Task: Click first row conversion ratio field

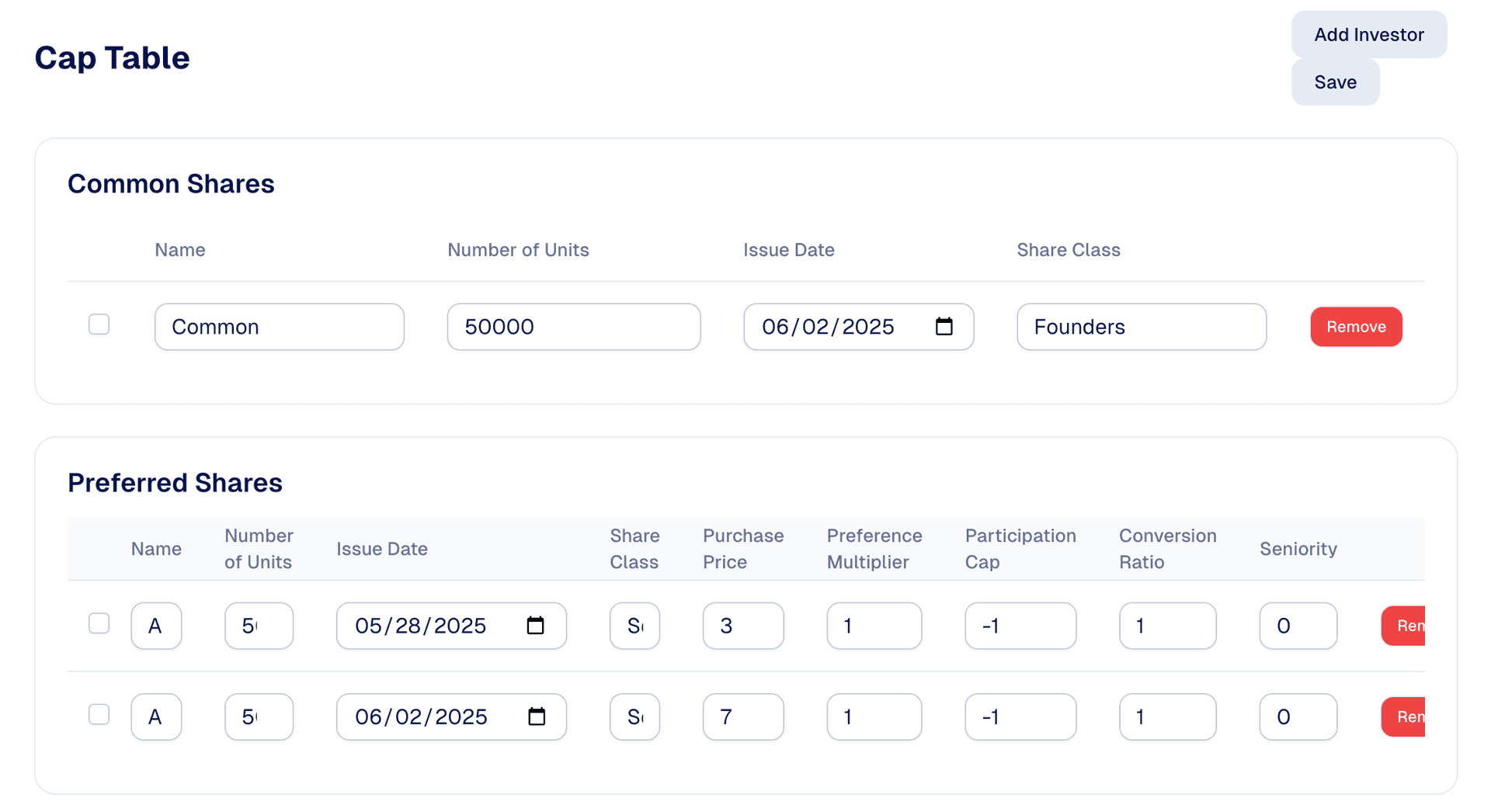Action: 1167,626
